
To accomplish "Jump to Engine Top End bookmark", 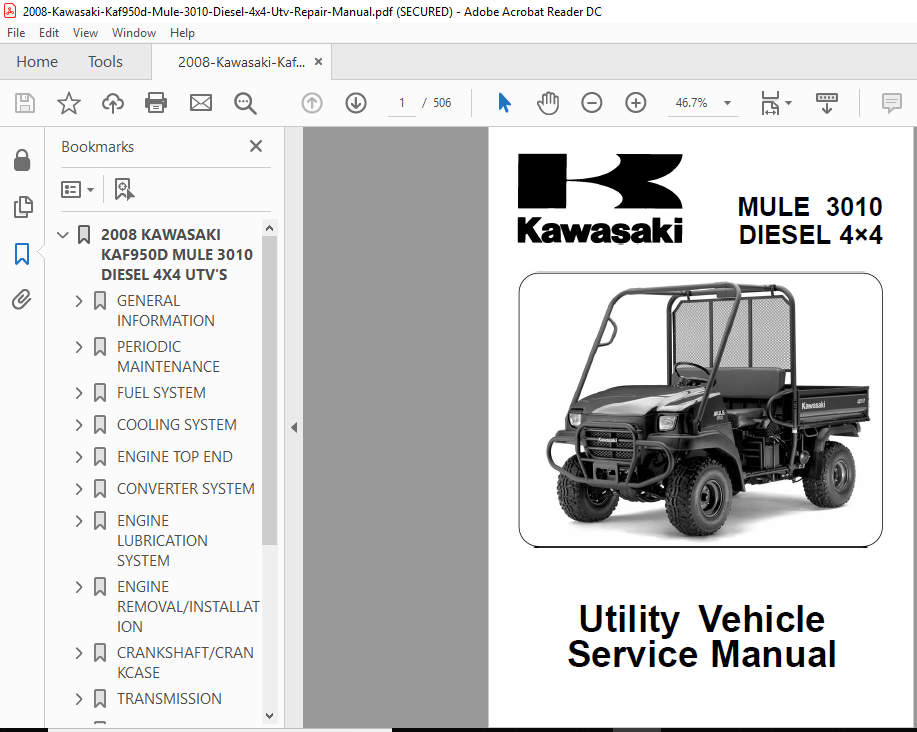I will [174, 457].
